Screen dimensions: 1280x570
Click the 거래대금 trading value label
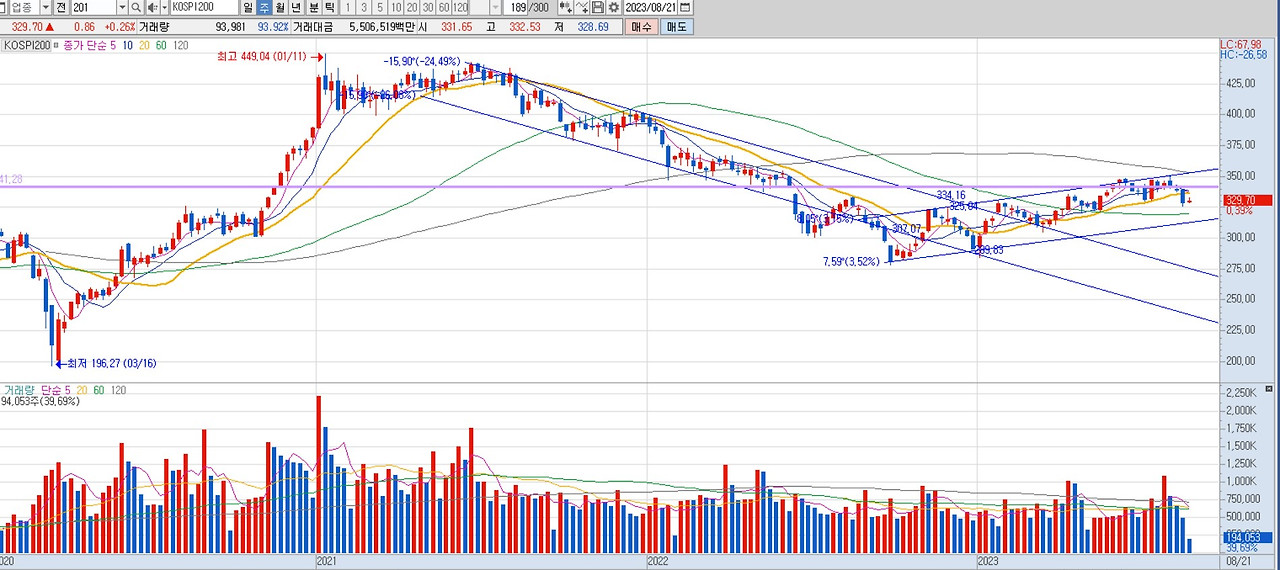(313, 27)
